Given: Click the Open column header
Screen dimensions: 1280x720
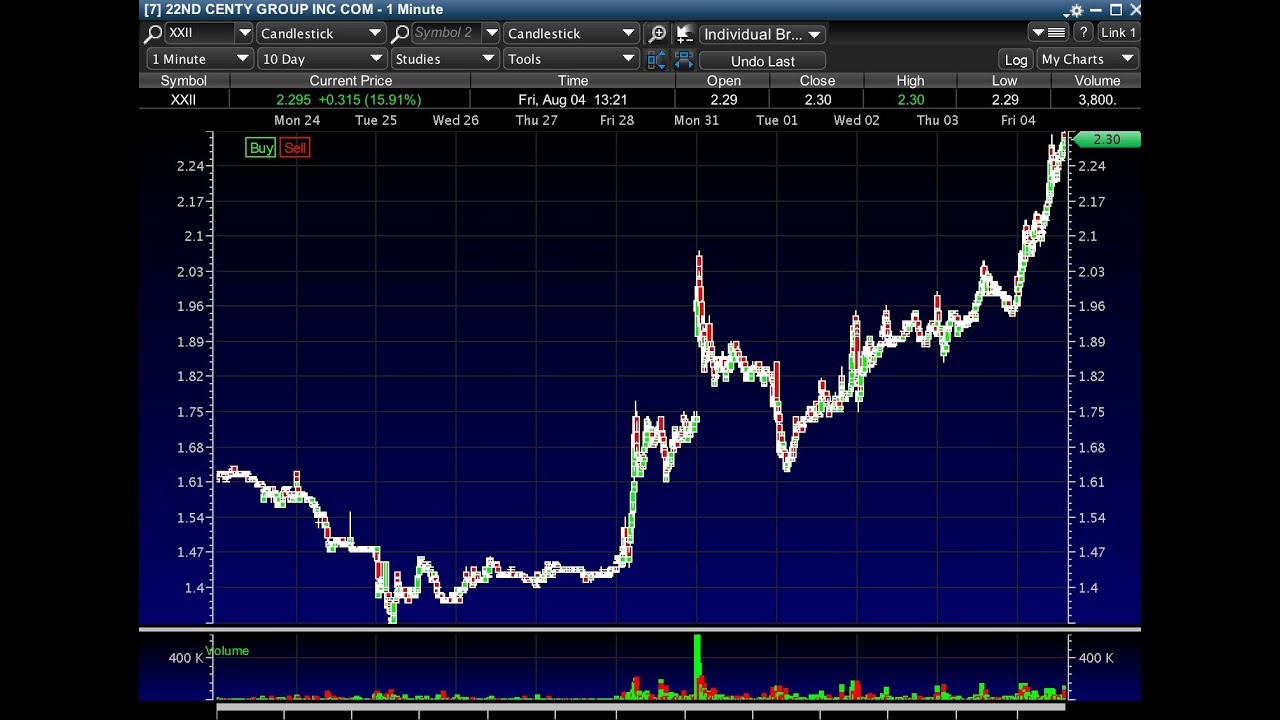Looking at the screenshot, I should 724,81.
